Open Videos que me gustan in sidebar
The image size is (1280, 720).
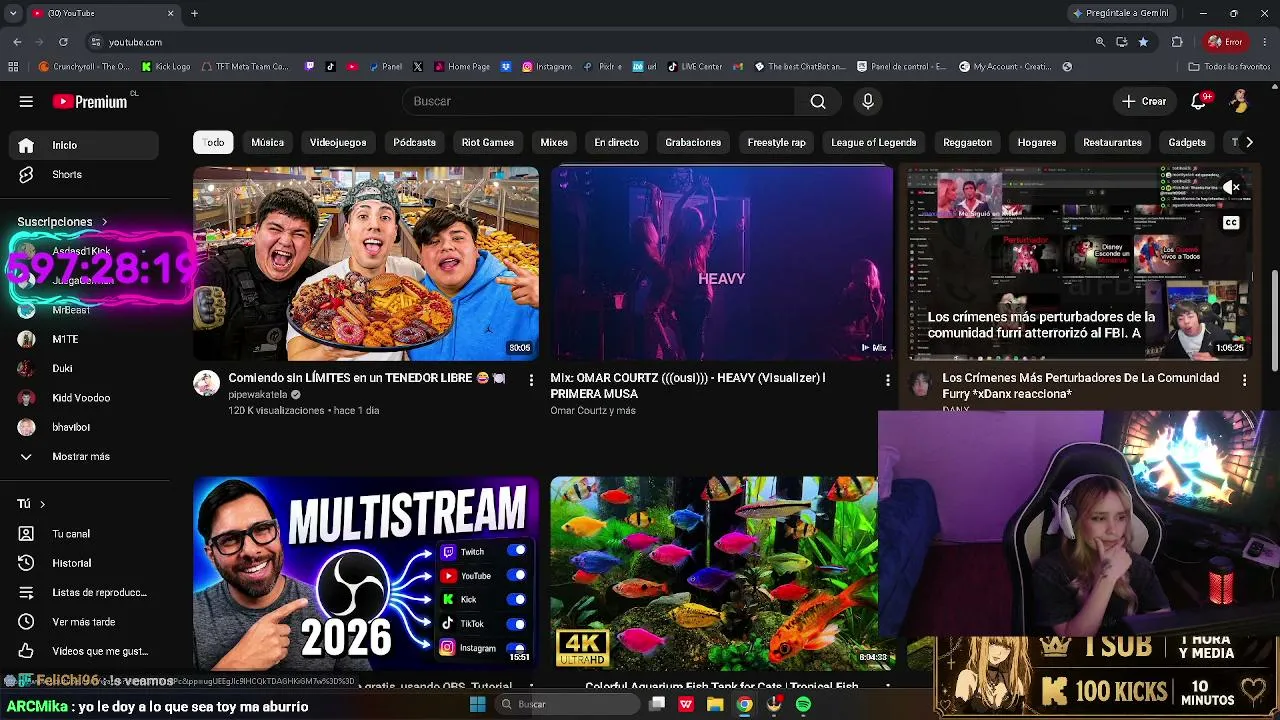(x=84, y=651)
